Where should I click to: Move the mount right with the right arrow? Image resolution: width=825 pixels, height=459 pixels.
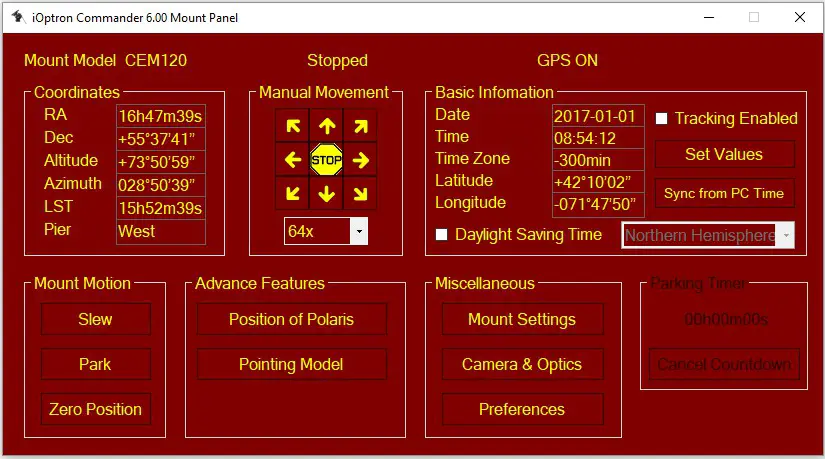point(360,160)
